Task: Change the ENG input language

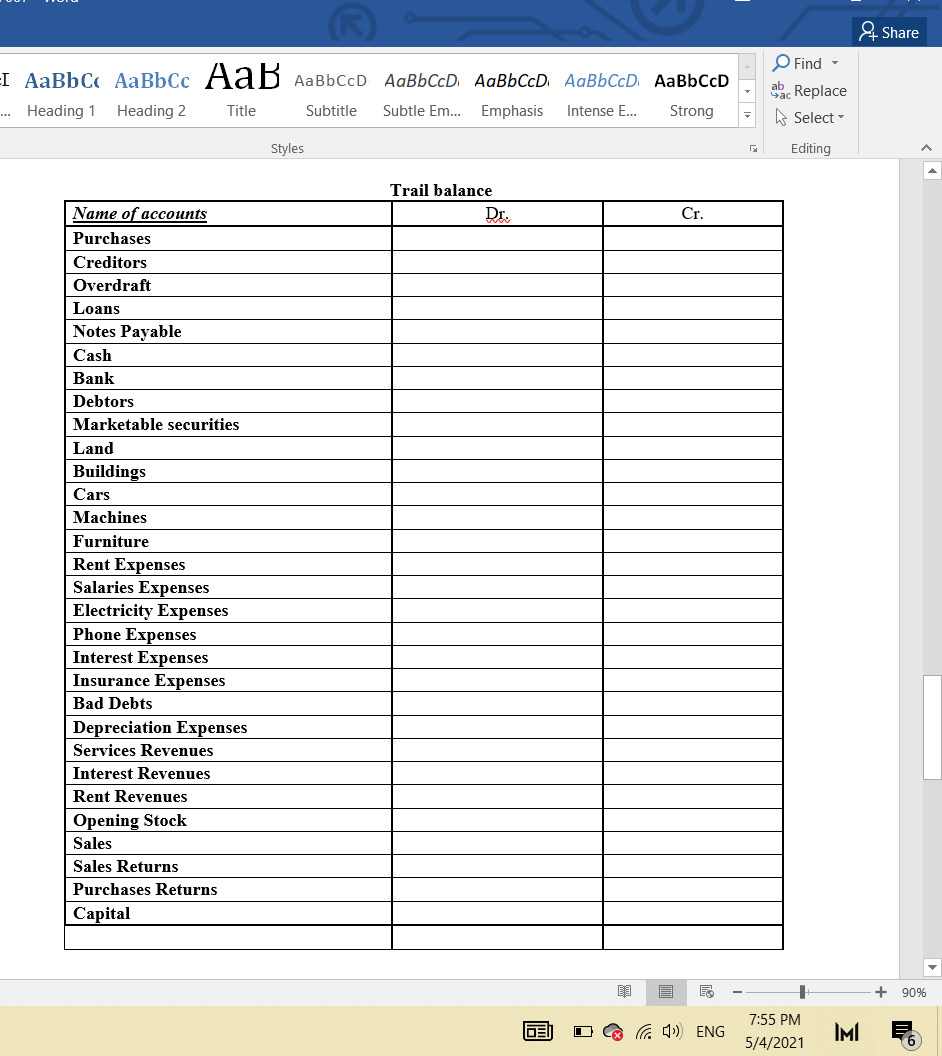Action: point(710,1031)
